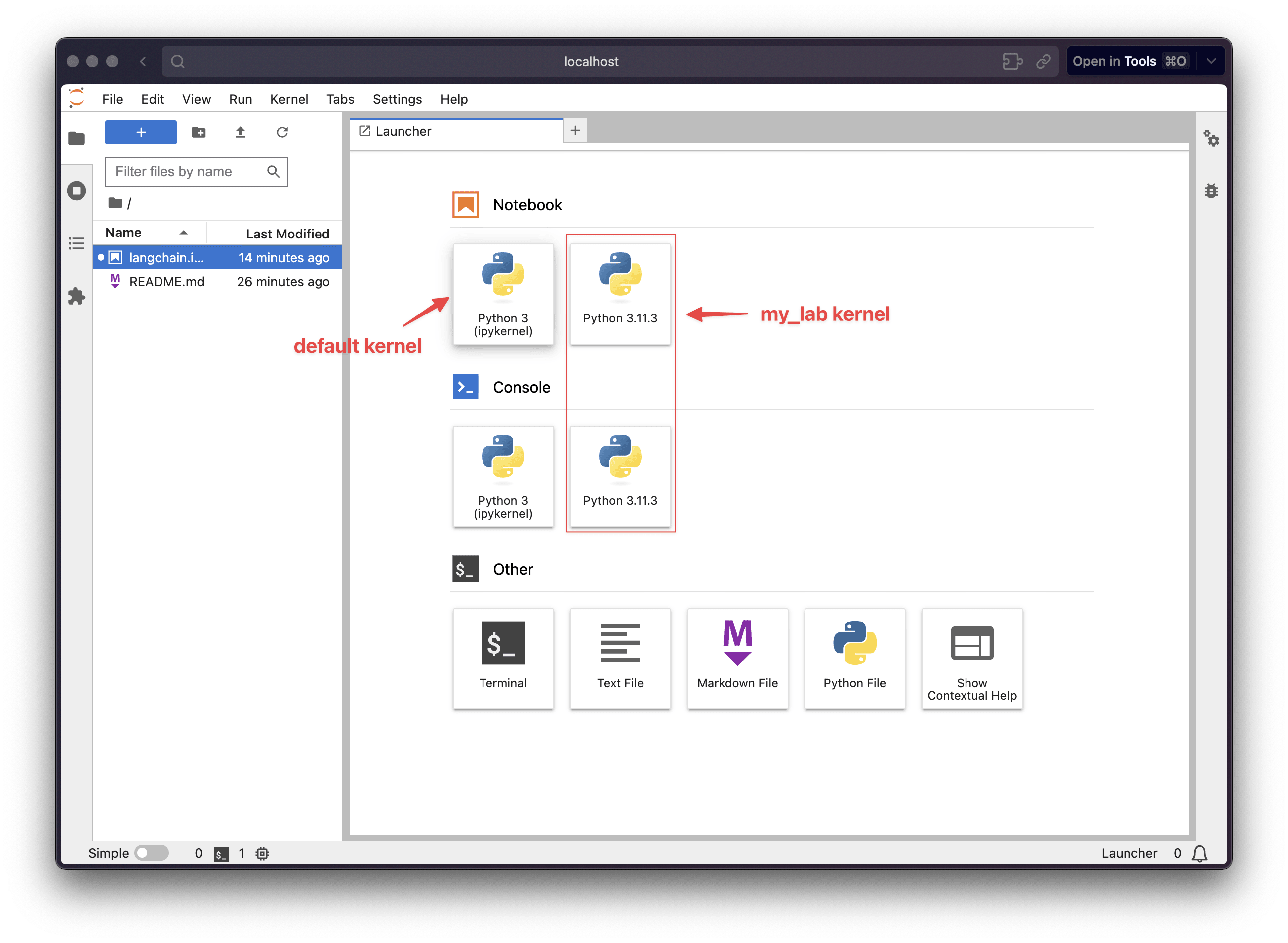Click the New Folder icon

pos(199,133)
